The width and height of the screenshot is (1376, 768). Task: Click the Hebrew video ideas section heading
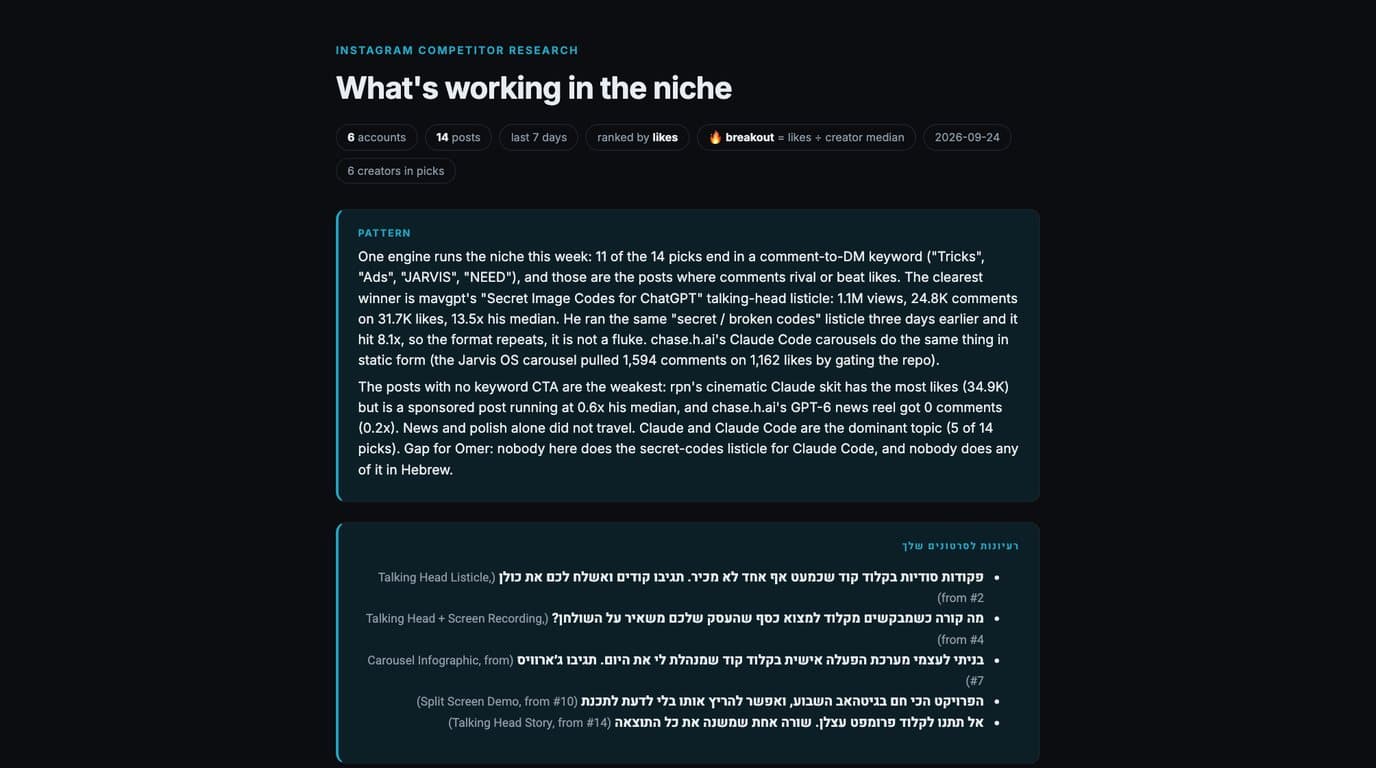pyautogui.click(x=960, y=546)
